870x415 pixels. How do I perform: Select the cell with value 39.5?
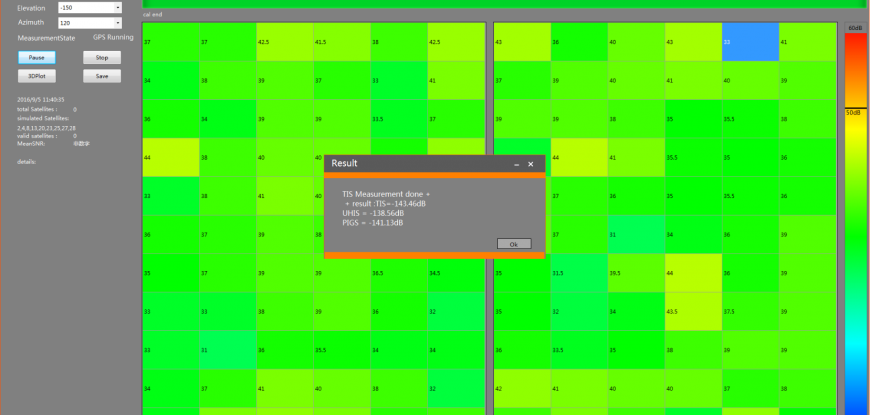[x=636, y=273]
